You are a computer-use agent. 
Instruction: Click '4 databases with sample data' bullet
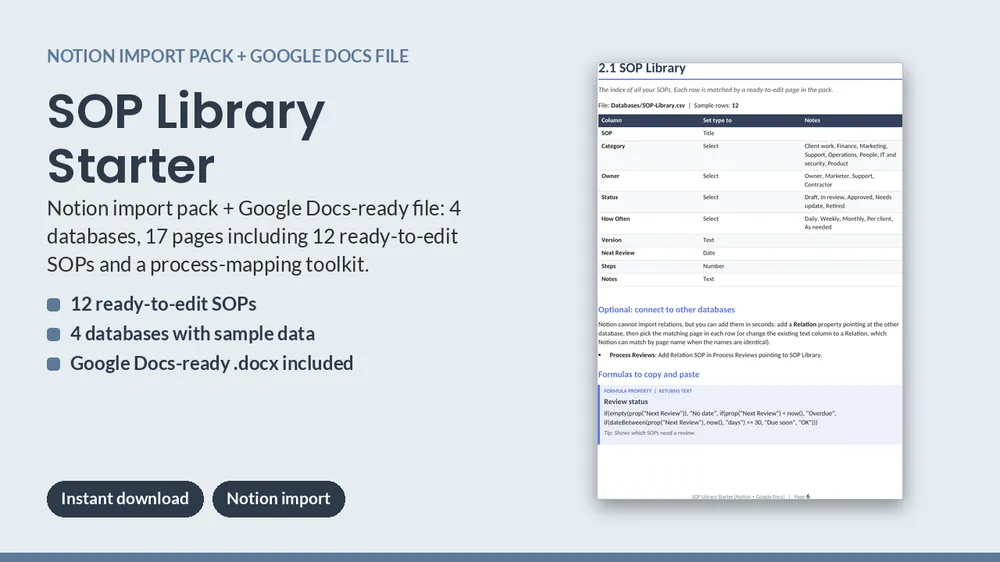193,334
